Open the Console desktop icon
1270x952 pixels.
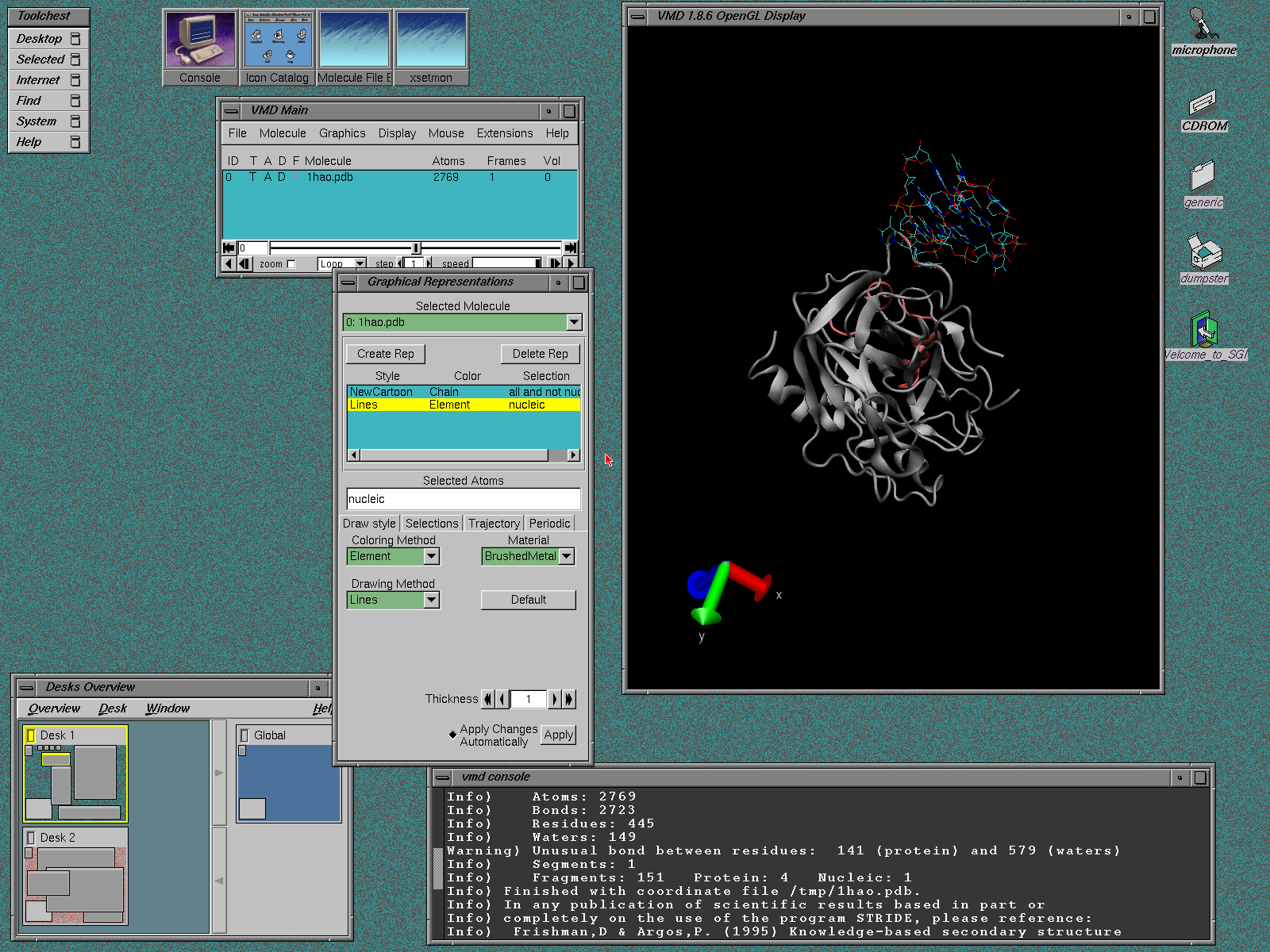[x=199, y=40]
